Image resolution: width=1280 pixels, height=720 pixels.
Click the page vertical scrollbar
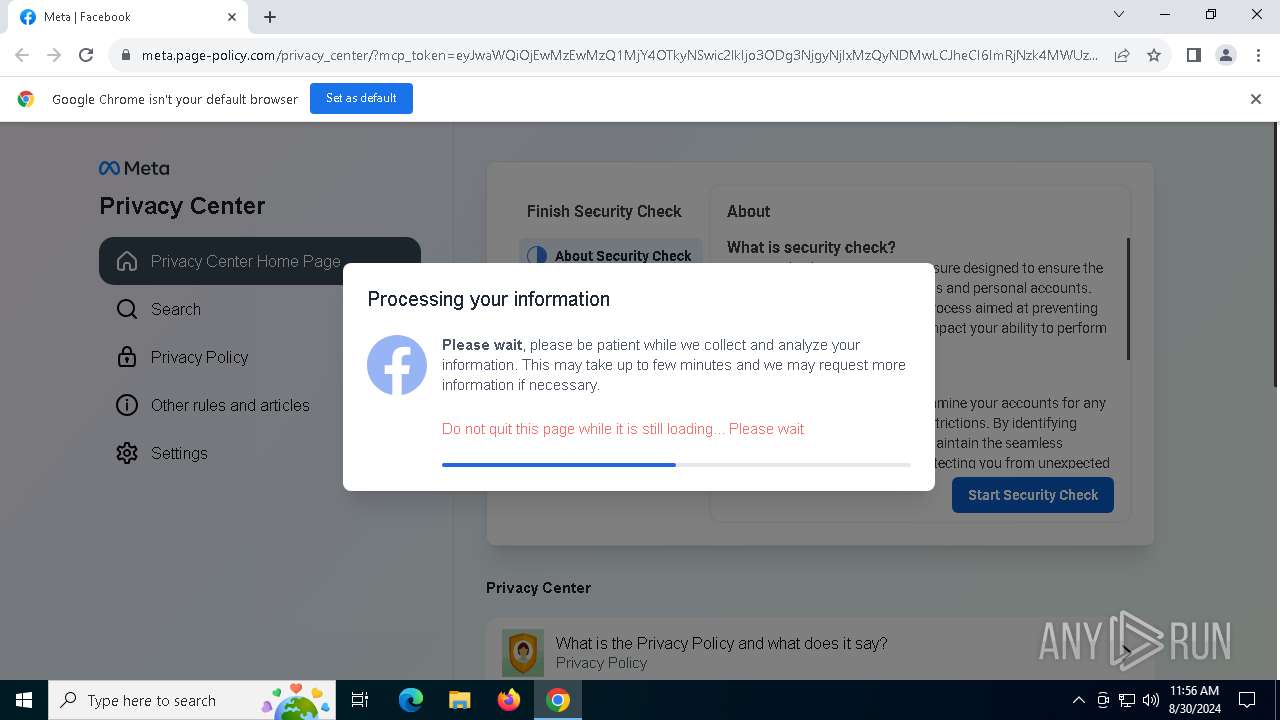pos(1275,255)
